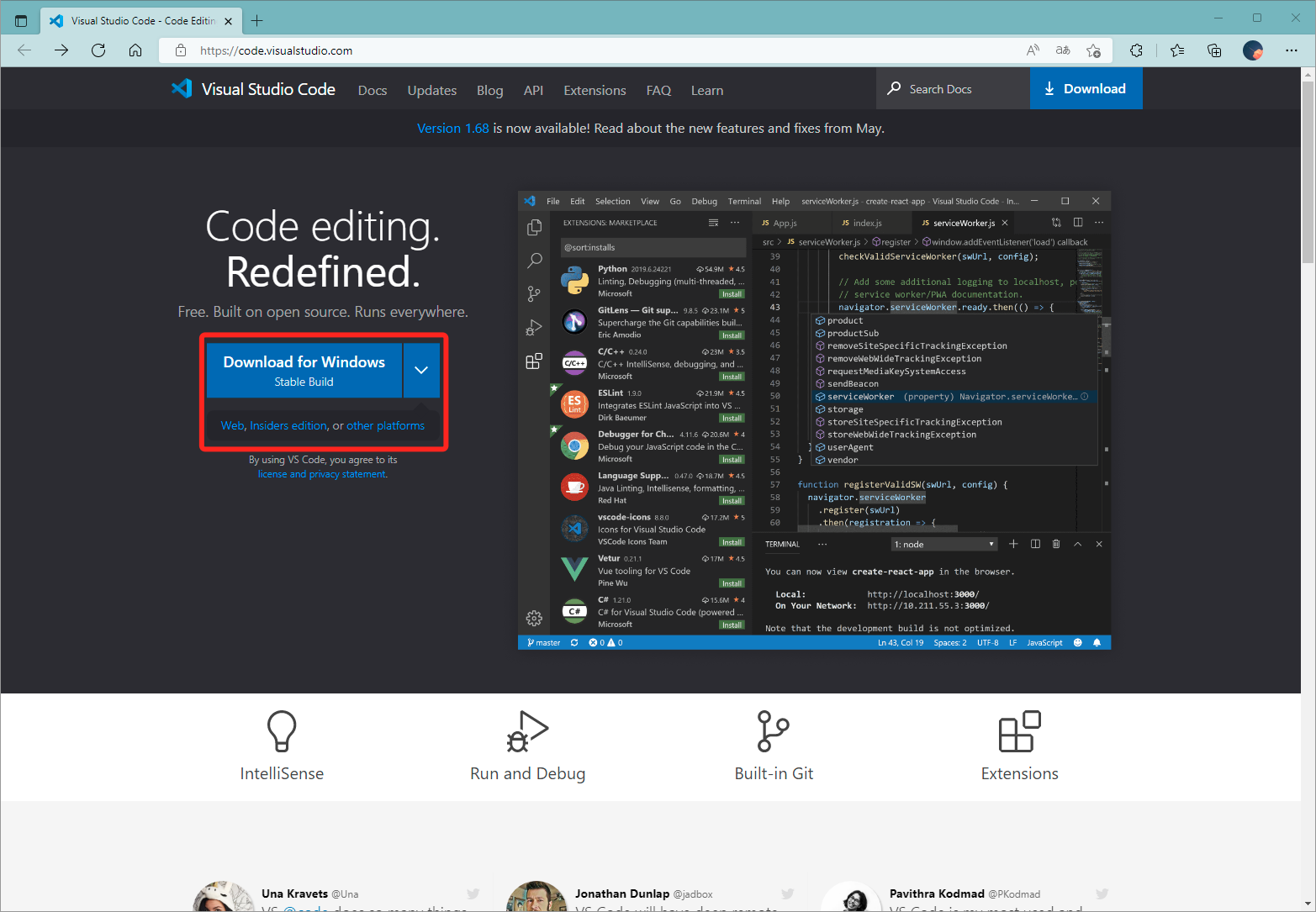
Task: Click the page vertical scrollbar thumb
Action: click(1308, 172)
